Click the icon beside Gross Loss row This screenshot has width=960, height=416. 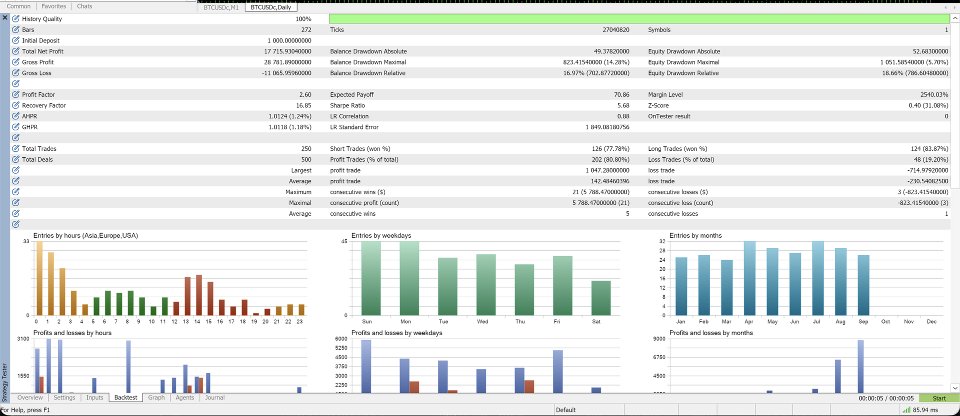15,73
